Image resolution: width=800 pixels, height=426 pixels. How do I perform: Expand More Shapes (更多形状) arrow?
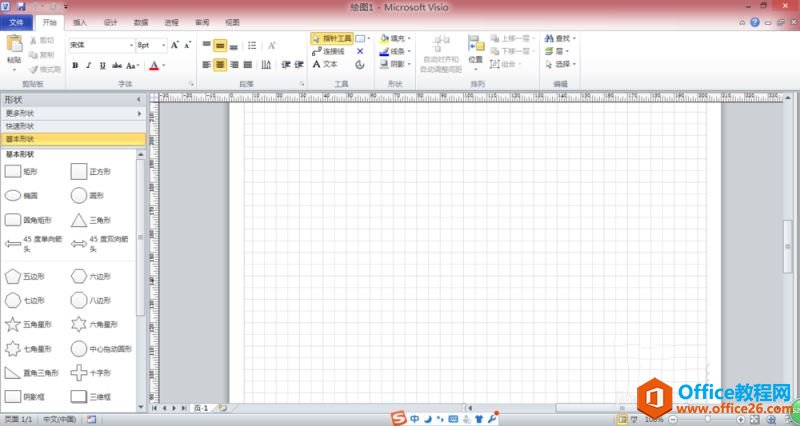coord(139,113)
